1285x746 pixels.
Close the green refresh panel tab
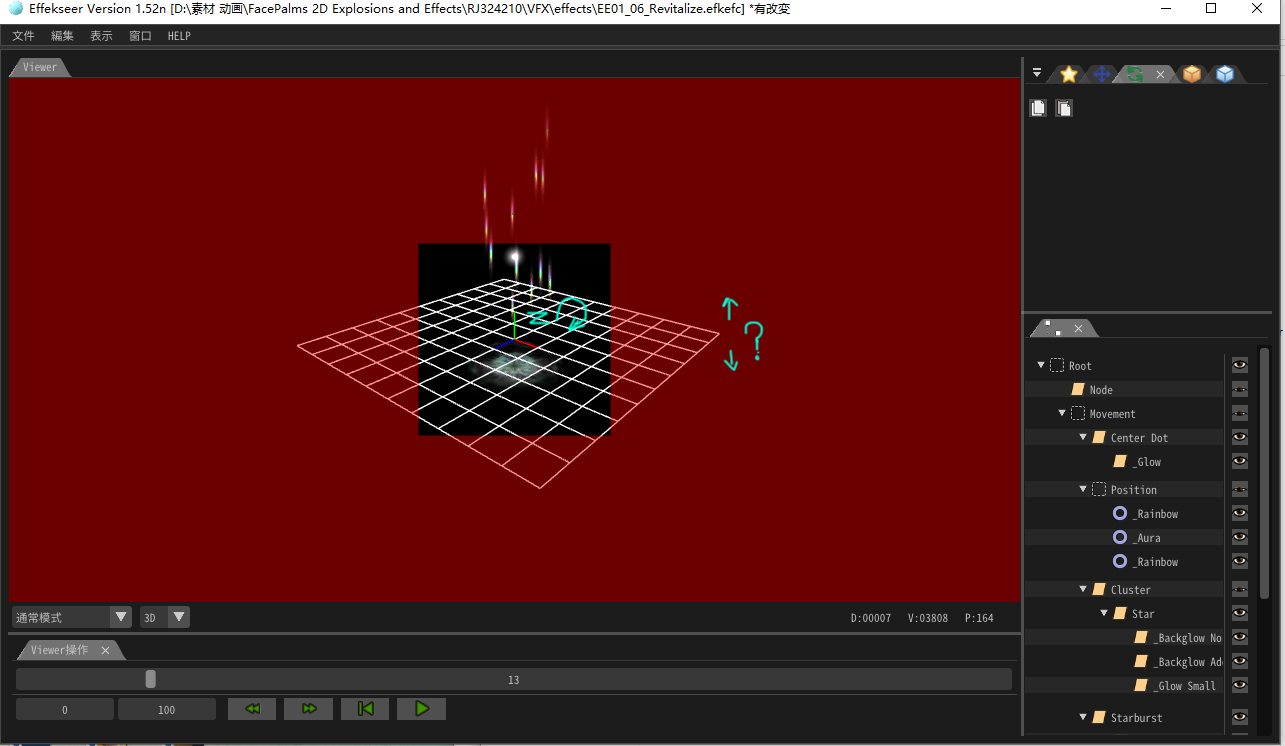(x=1160, y=74)
